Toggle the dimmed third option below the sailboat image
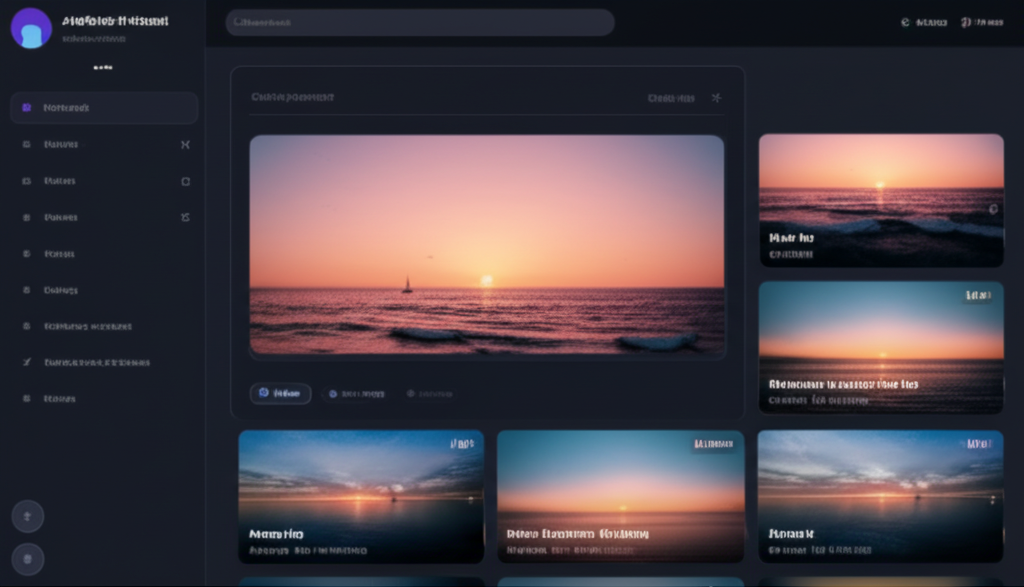This screenshot has width=1024, height=587. tap(430, 394)
